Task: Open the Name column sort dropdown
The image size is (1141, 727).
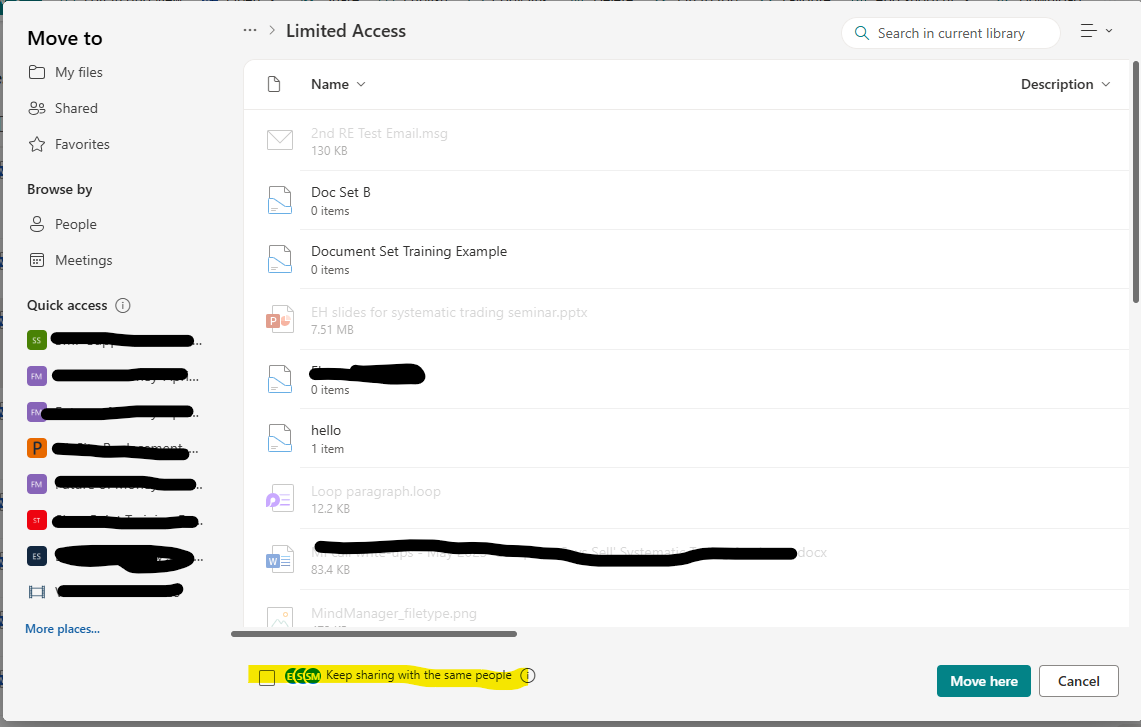Action: click(360, 84)
